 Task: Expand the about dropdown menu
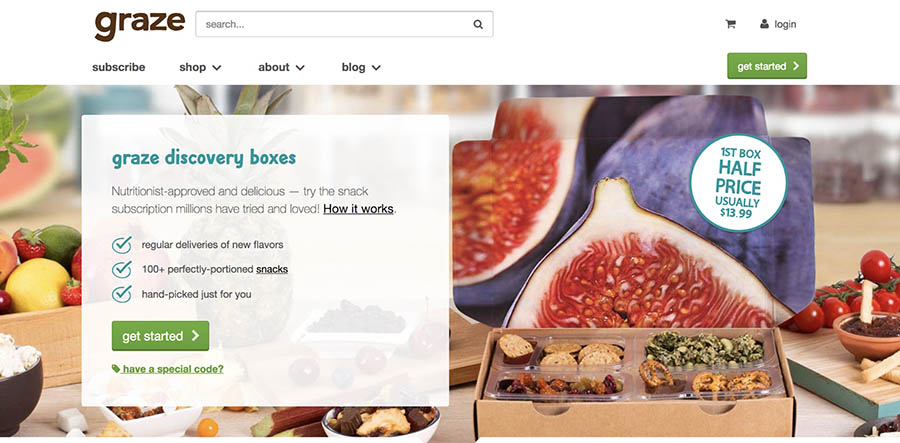pyautogui.click(x=281, y=67)
